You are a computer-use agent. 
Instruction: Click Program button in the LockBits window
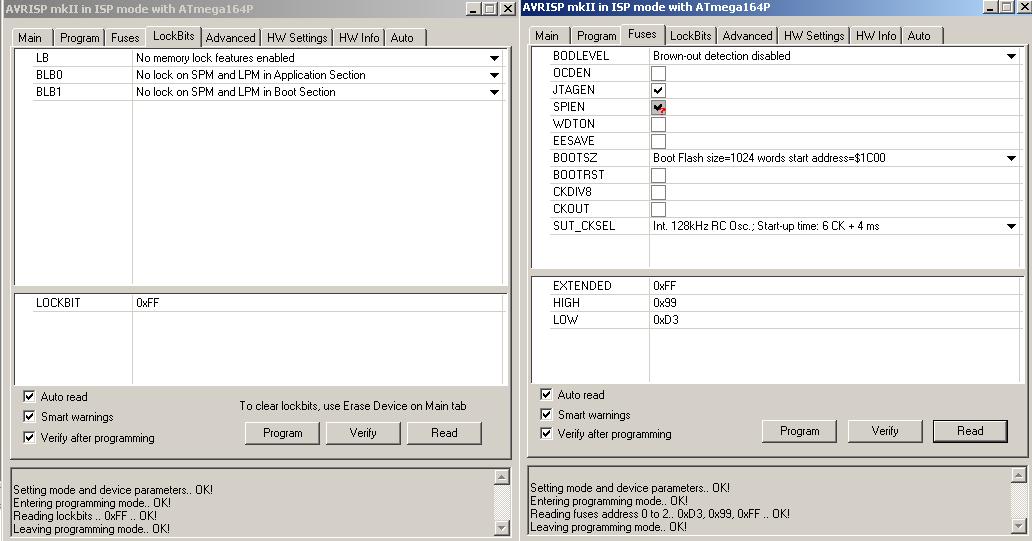(282, 433)
